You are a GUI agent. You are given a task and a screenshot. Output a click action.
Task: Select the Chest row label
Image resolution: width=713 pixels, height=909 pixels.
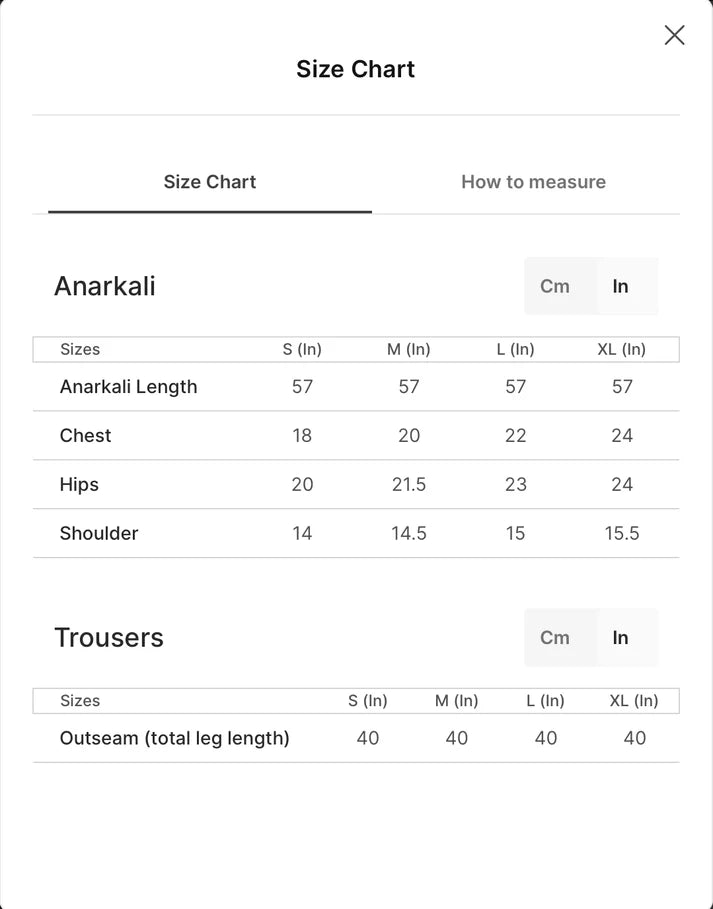(85, 435)
